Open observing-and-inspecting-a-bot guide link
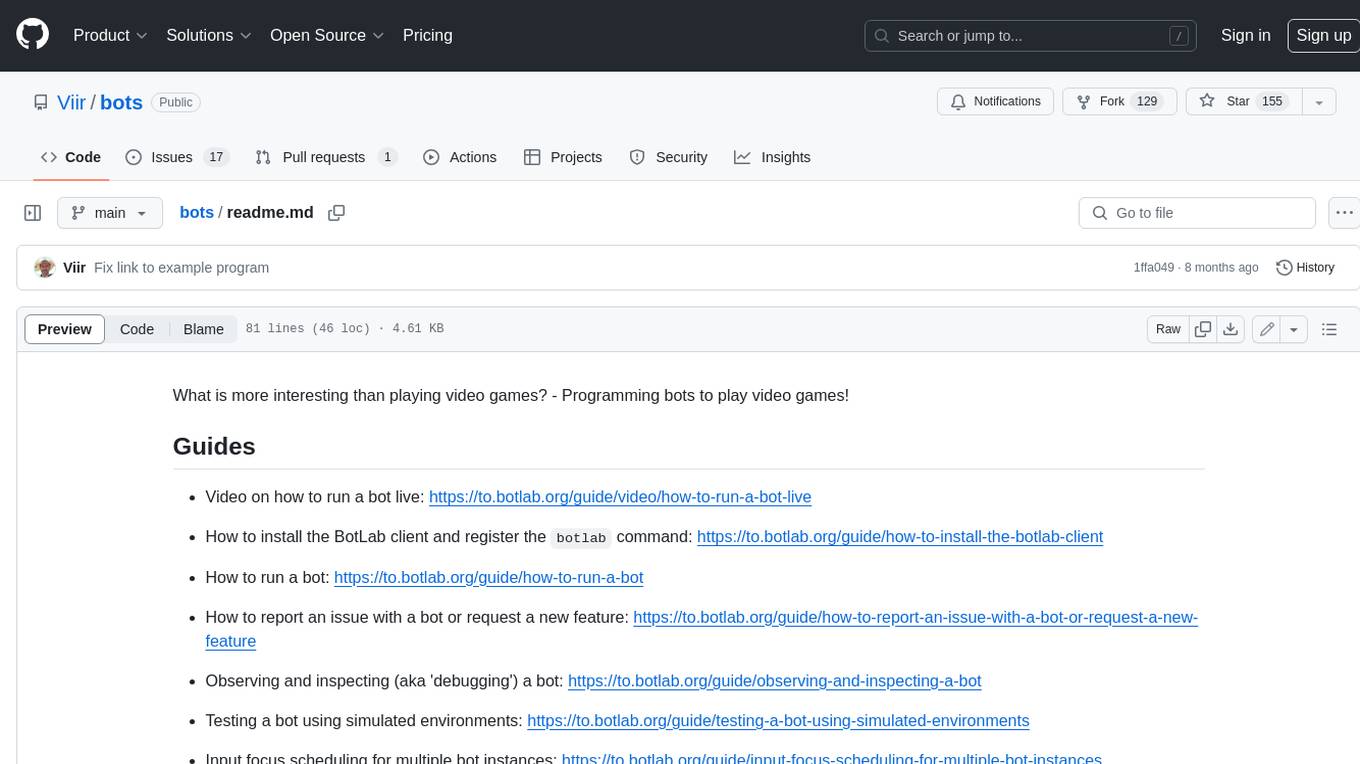1360x764 pixels. point(774,681)
